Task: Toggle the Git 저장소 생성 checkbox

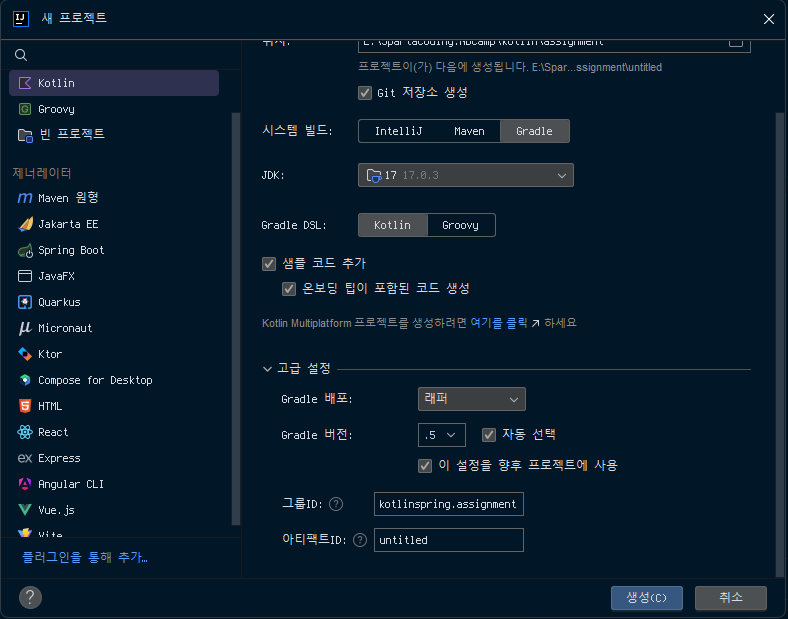Action: point(365,92)
